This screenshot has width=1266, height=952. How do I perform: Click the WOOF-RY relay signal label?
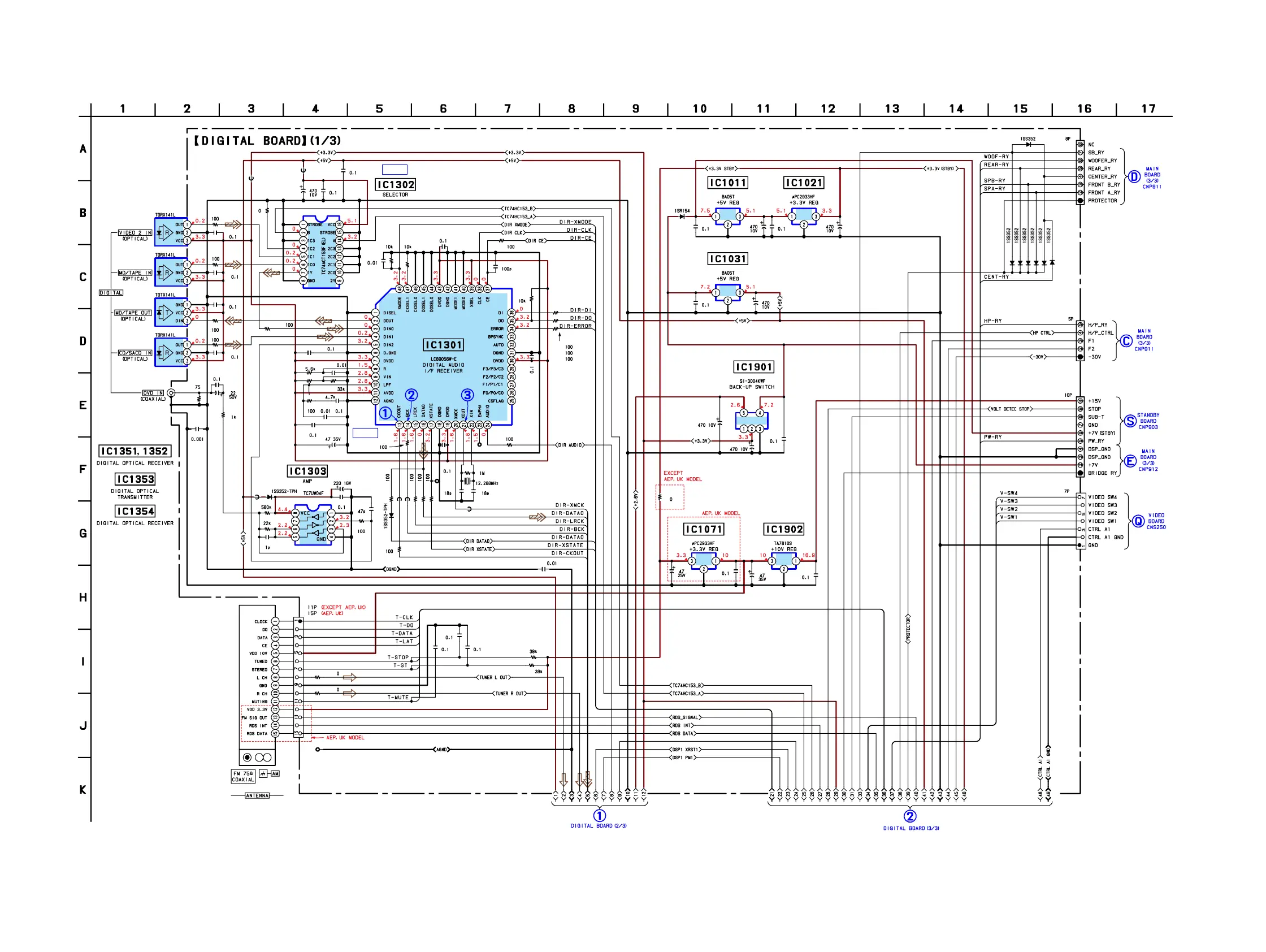(x=996, y=157)
